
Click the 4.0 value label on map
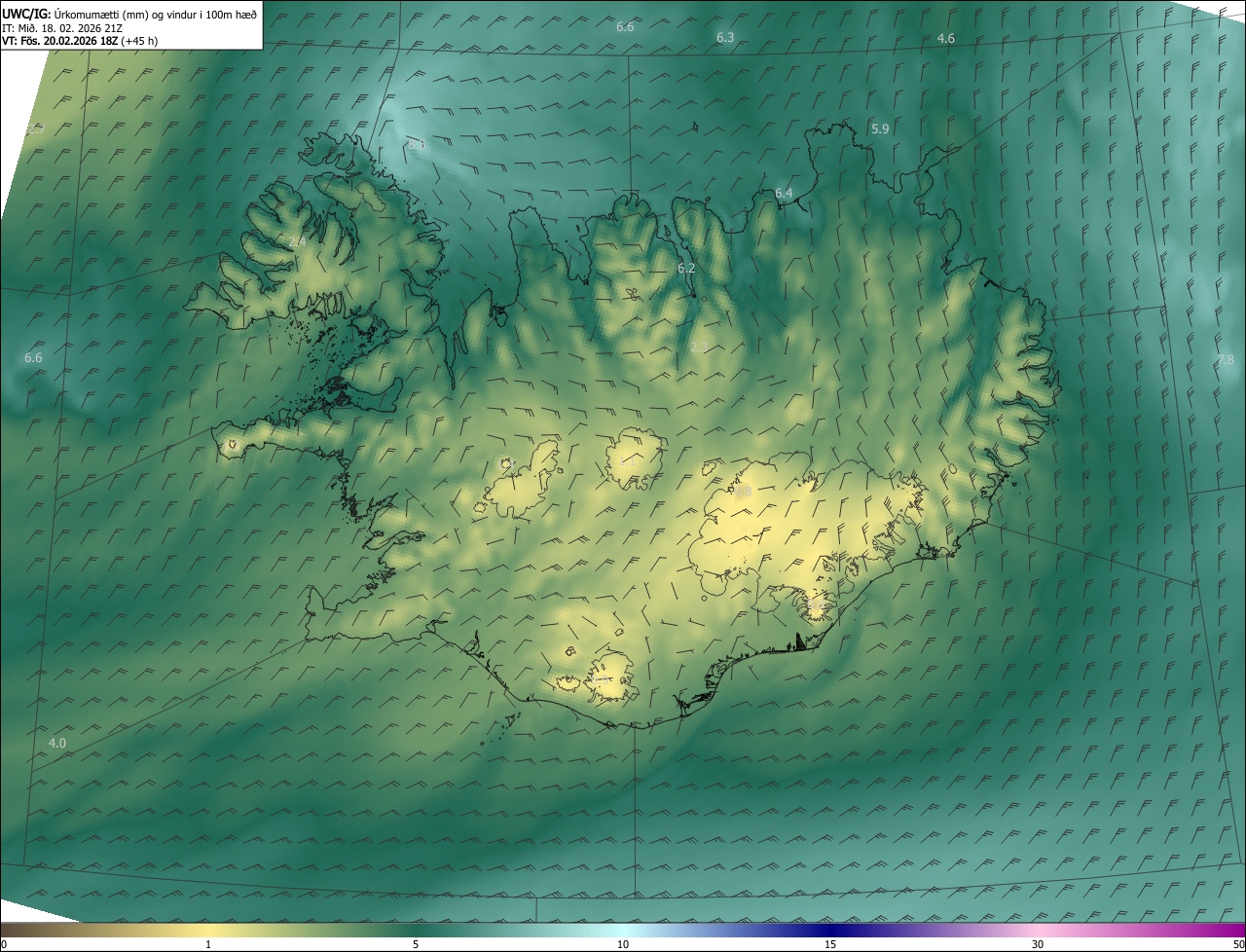pos(57,743)
